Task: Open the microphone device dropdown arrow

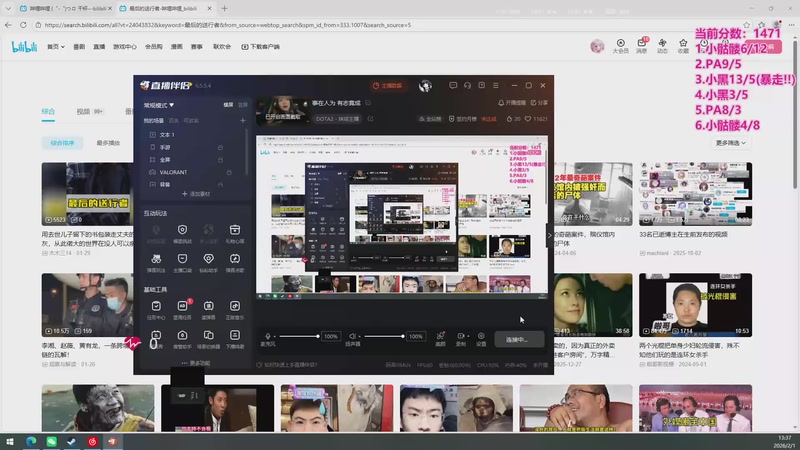Action: pos(274,337)
